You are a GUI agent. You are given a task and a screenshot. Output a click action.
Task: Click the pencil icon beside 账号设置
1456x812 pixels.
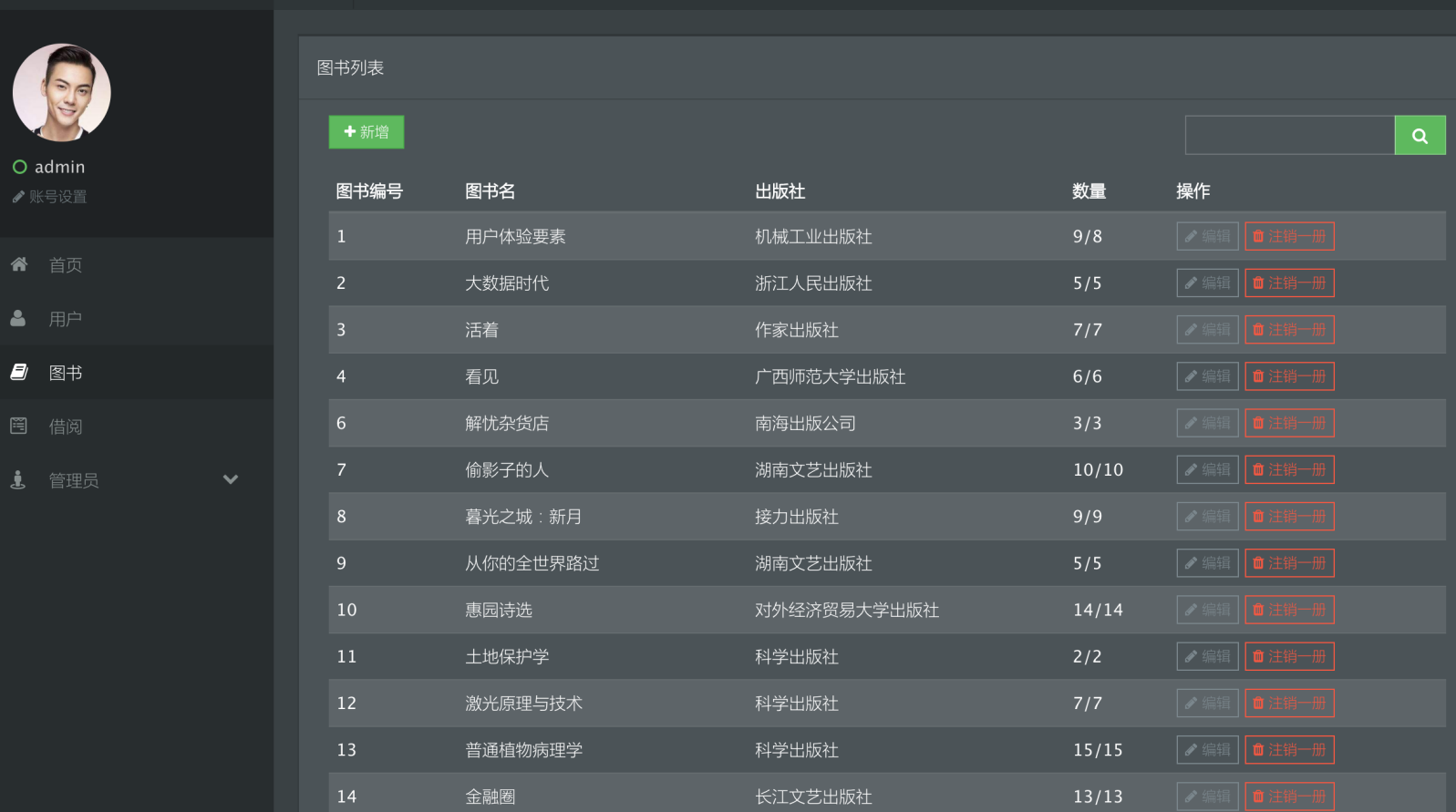point(18,197)
